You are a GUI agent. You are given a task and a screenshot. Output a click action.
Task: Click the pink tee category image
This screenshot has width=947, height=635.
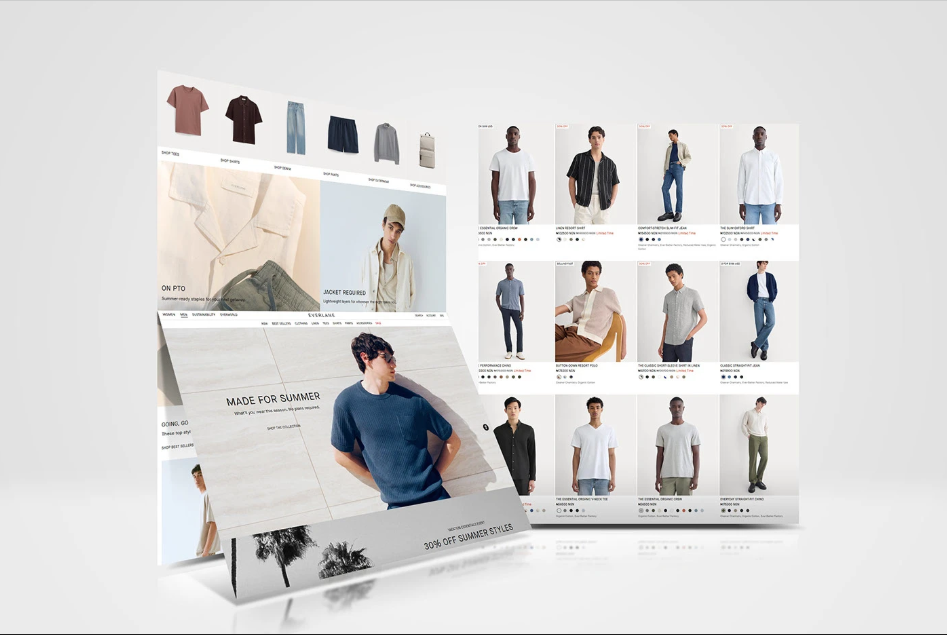point(188,110)
